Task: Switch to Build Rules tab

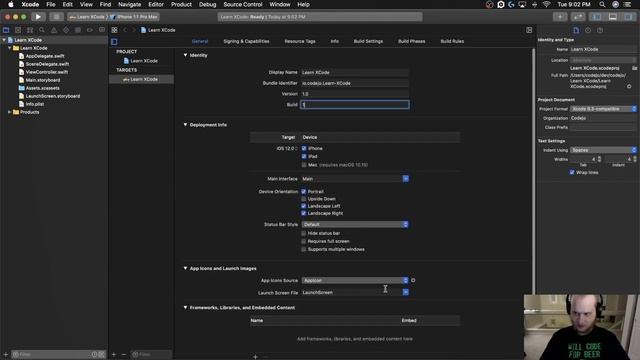Action: (x=452, y=41)
